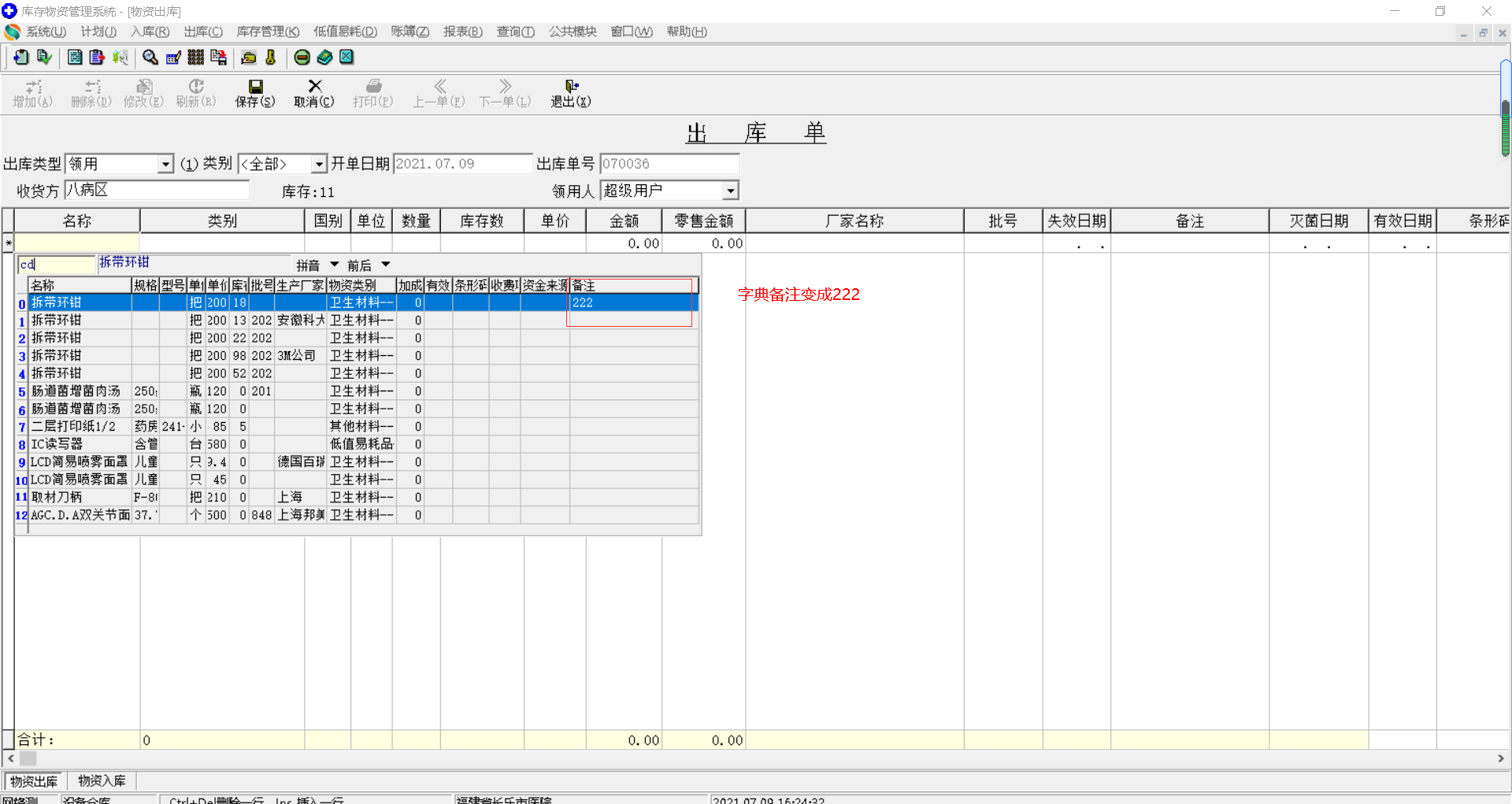Click the 下一单(L) next order button
The image size is (1512, 804).
[x=506, y=94]
